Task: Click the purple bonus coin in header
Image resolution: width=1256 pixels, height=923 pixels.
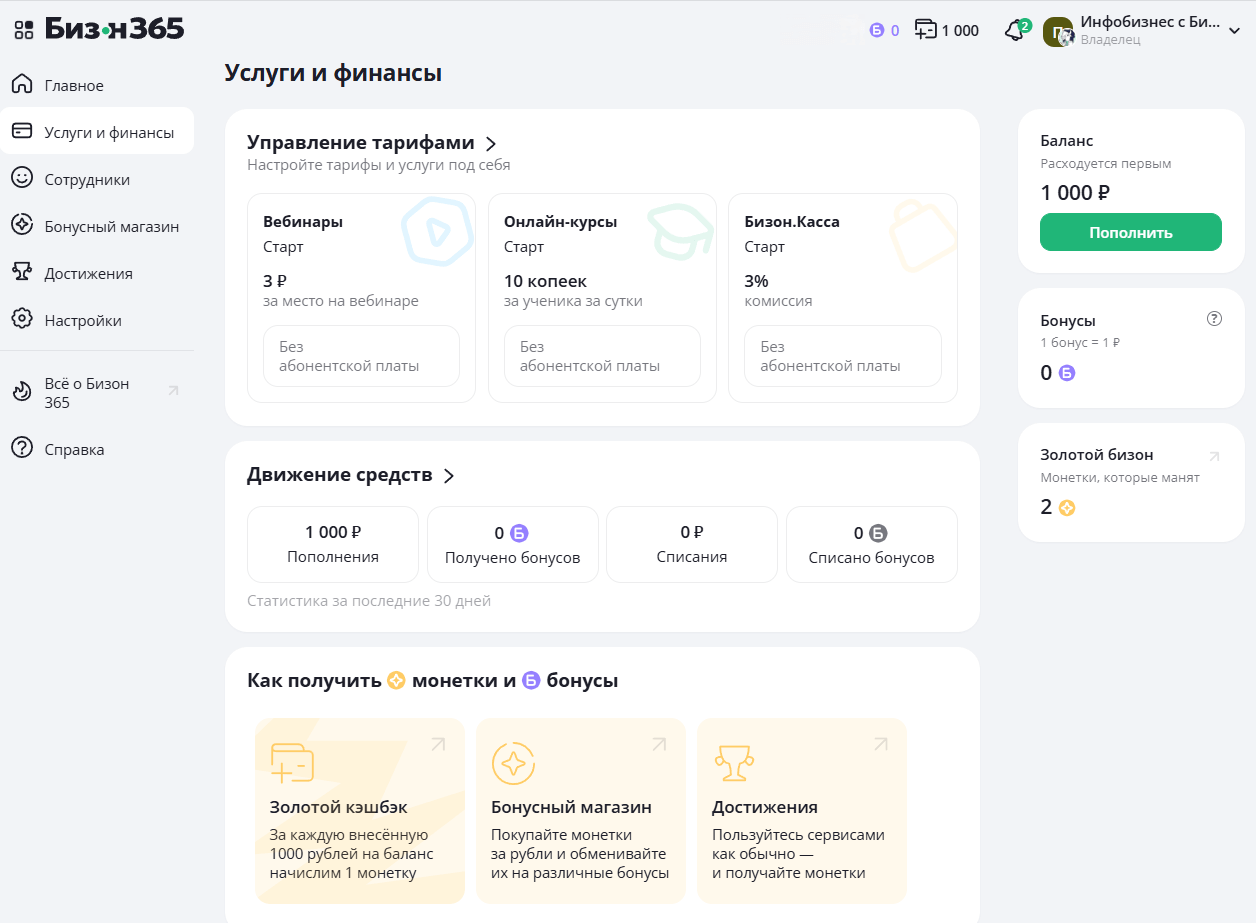Action: [877, 30]
